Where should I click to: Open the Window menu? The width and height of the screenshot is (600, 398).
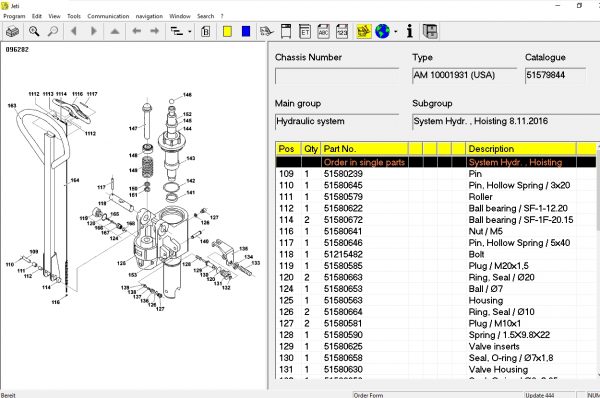[180, 16]
